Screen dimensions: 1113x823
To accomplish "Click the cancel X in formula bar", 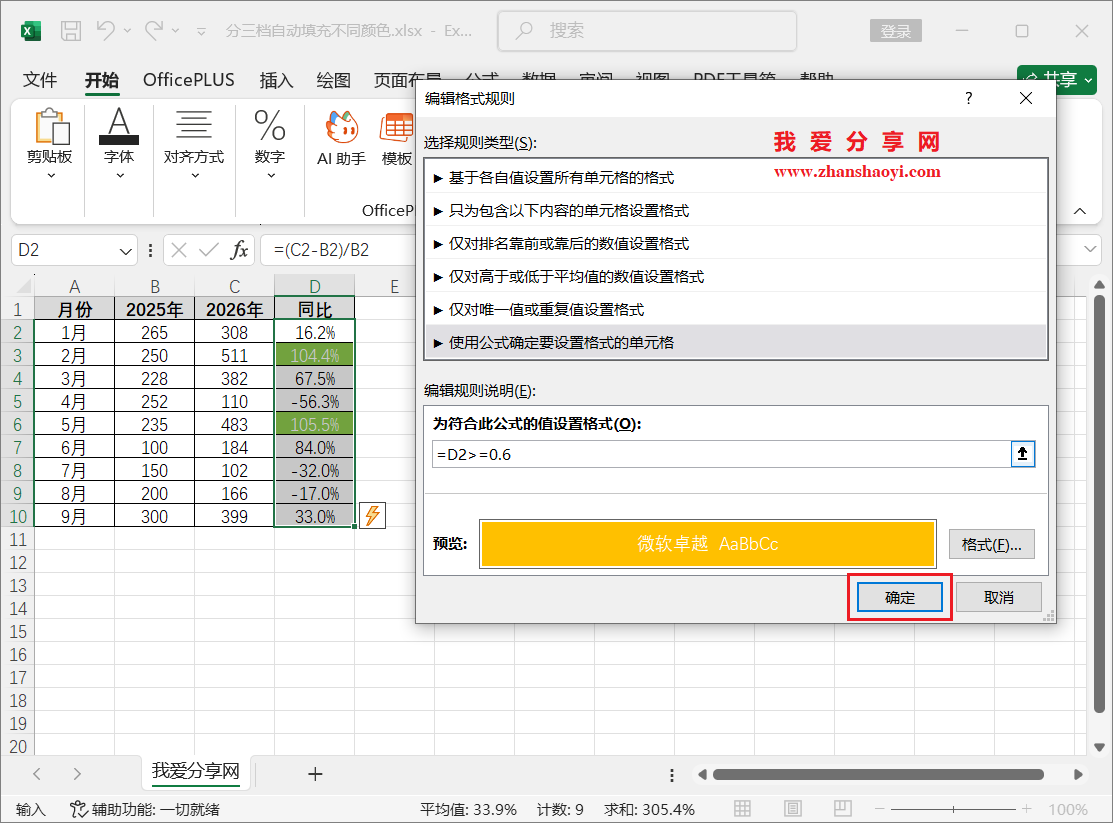I will pos(179,250).
